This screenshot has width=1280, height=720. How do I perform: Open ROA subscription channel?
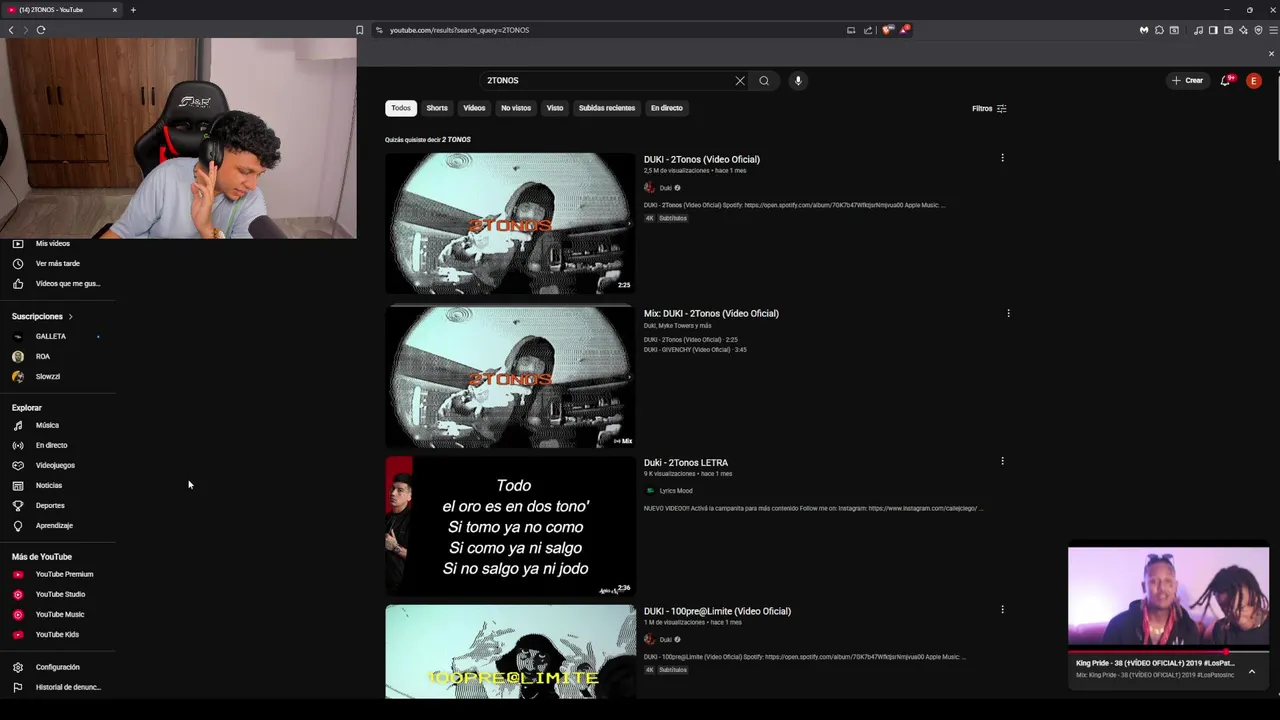(x=43, y=357)
